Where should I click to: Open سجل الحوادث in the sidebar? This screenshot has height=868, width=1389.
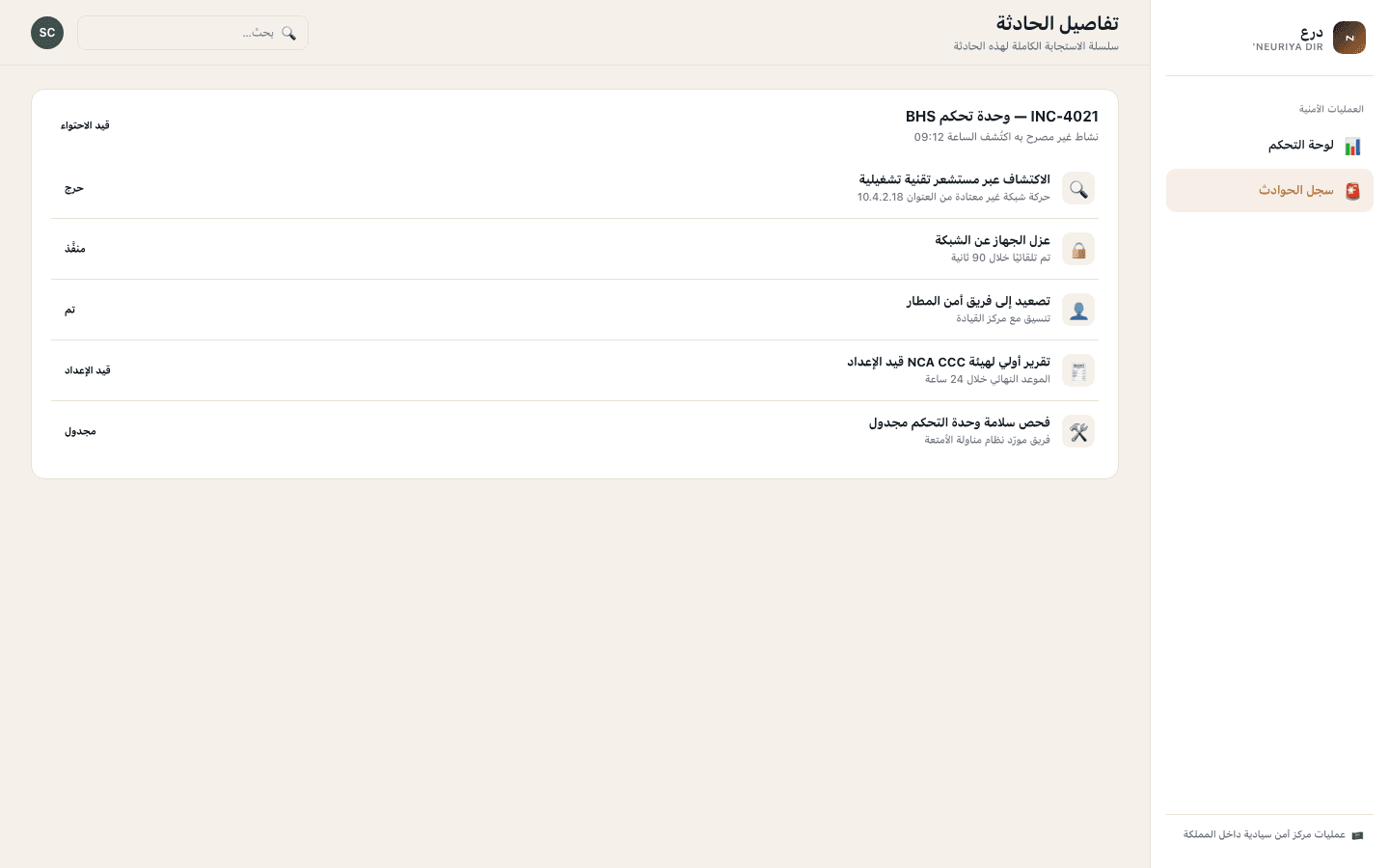[x=1269, y=191]
